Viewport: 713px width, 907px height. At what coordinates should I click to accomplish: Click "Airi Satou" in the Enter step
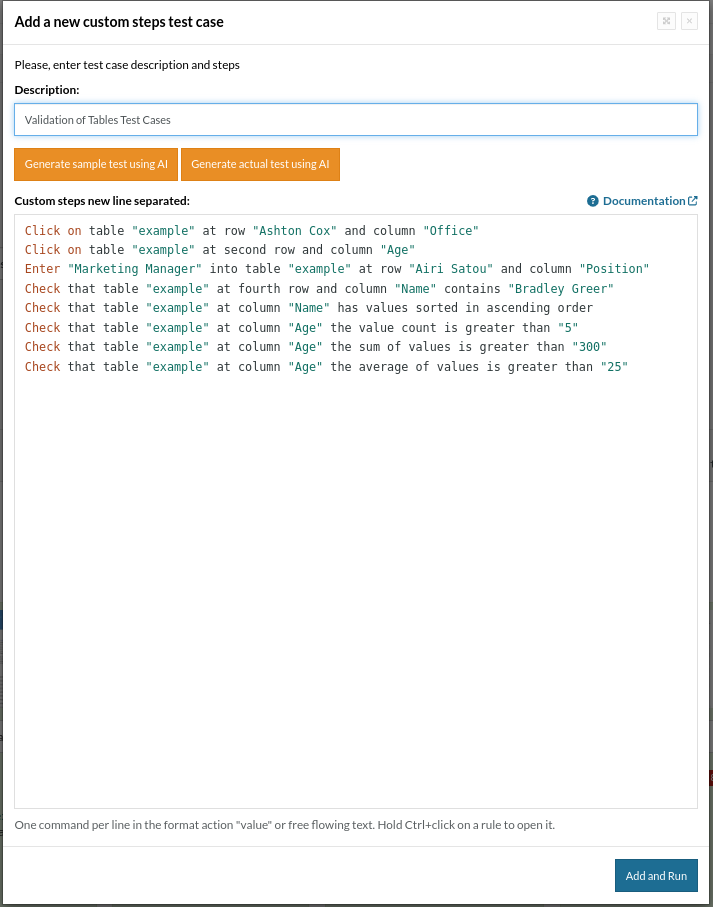pos(451,269)
